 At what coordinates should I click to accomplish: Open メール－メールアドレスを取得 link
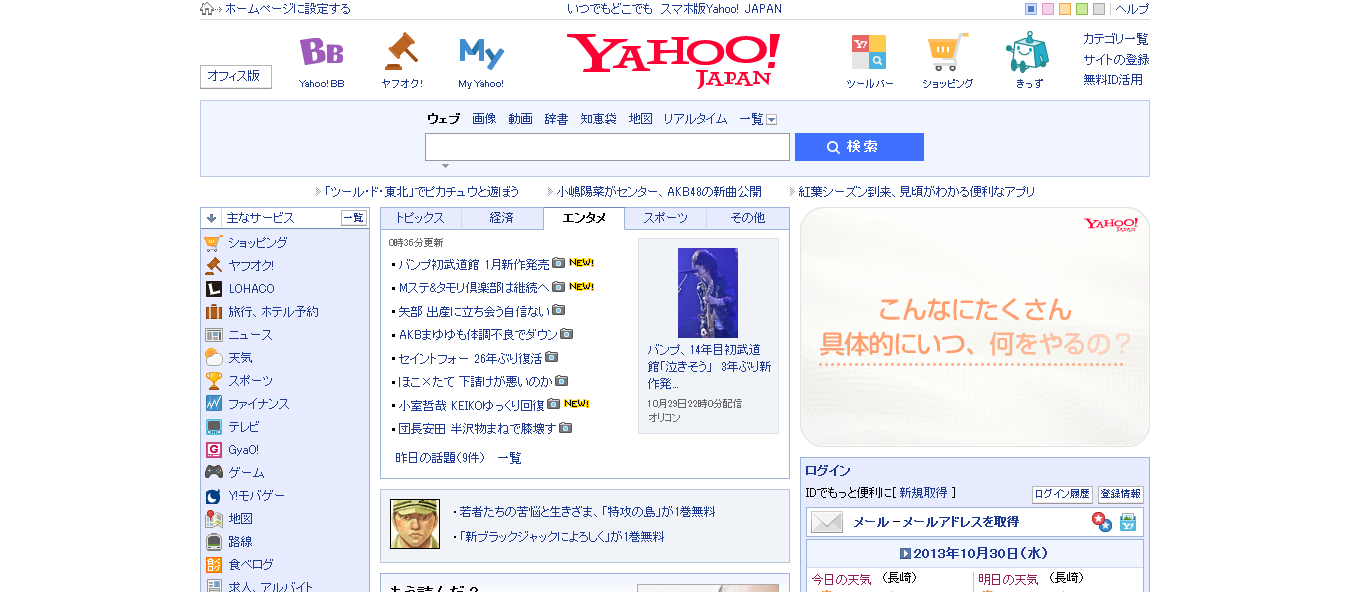point(936,522)
